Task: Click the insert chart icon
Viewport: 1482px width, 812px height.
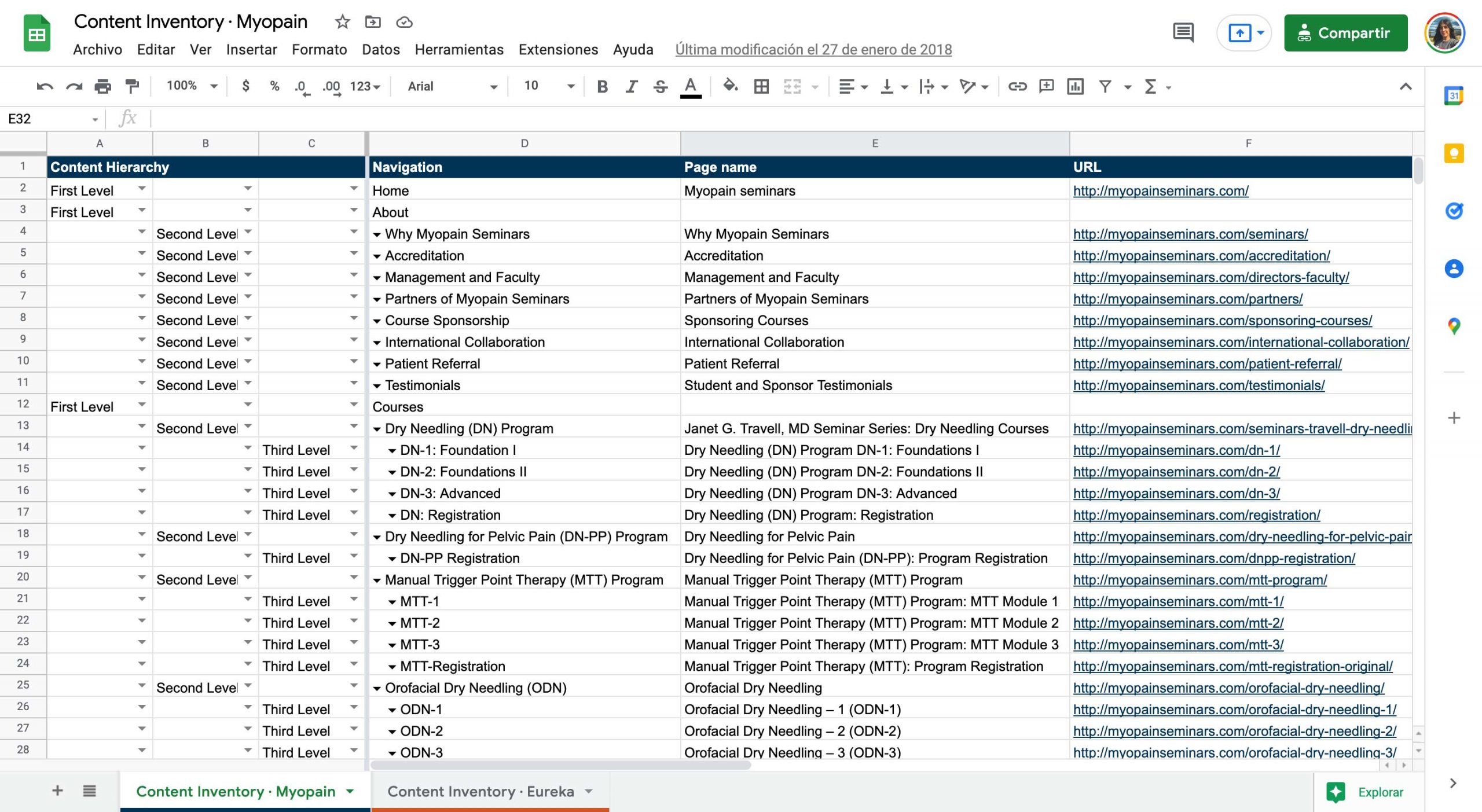Action: point(1075,86)
